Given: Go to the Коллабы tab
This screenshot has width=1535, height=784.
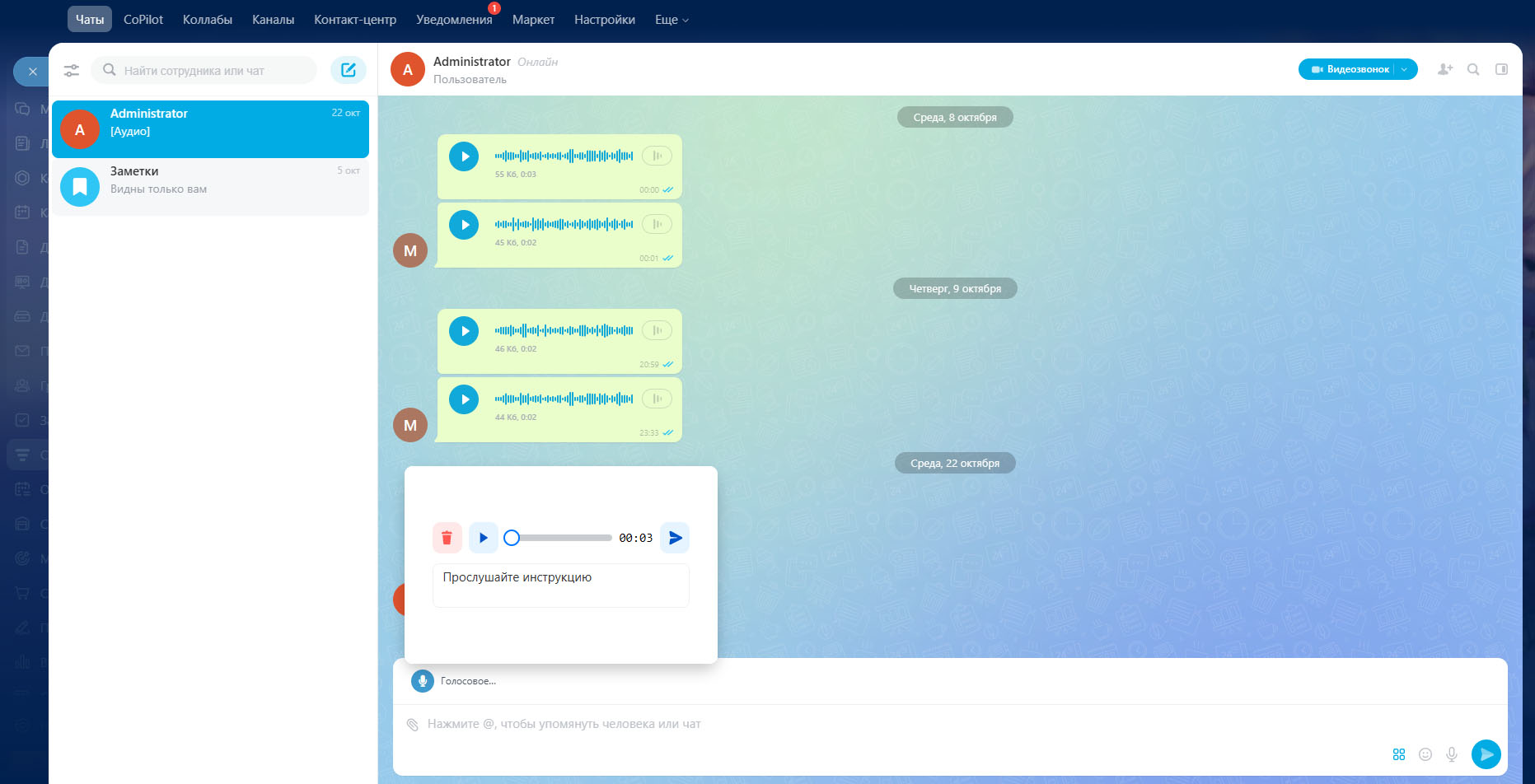Looking at the screenshot, I should [208, 19].
